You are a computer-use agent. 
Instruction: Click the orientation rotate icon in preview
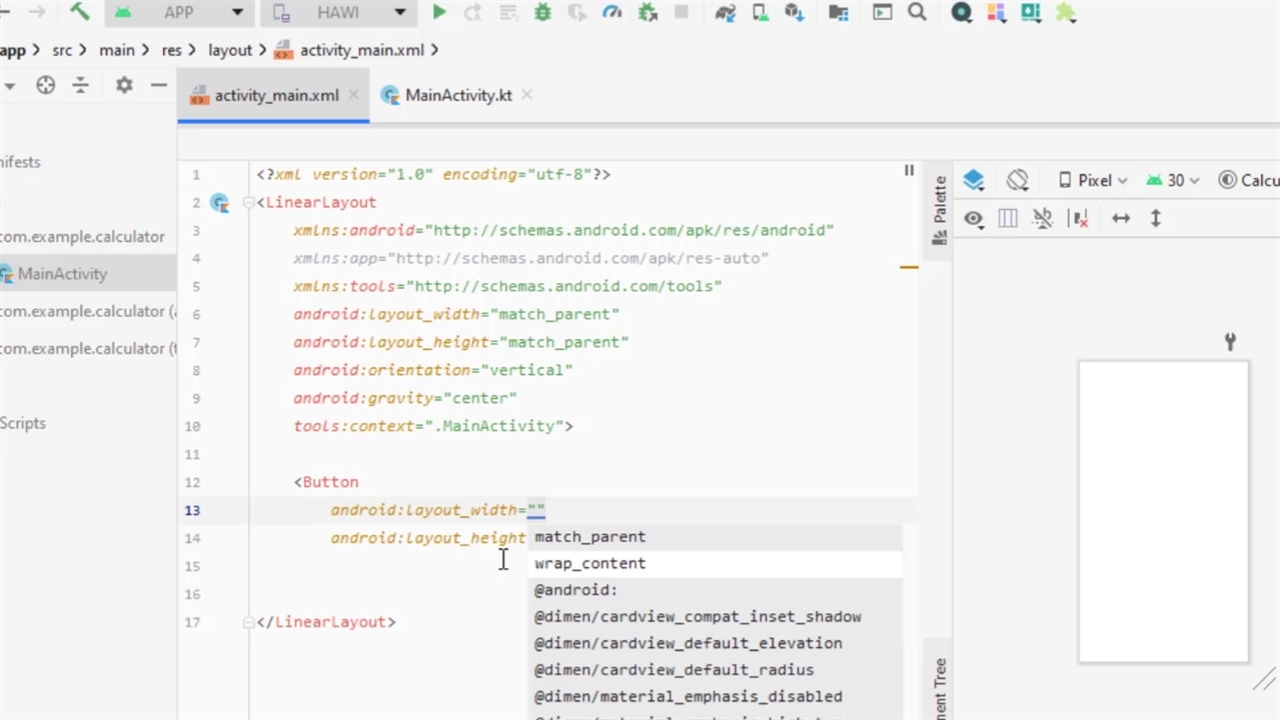(1018, 181)
